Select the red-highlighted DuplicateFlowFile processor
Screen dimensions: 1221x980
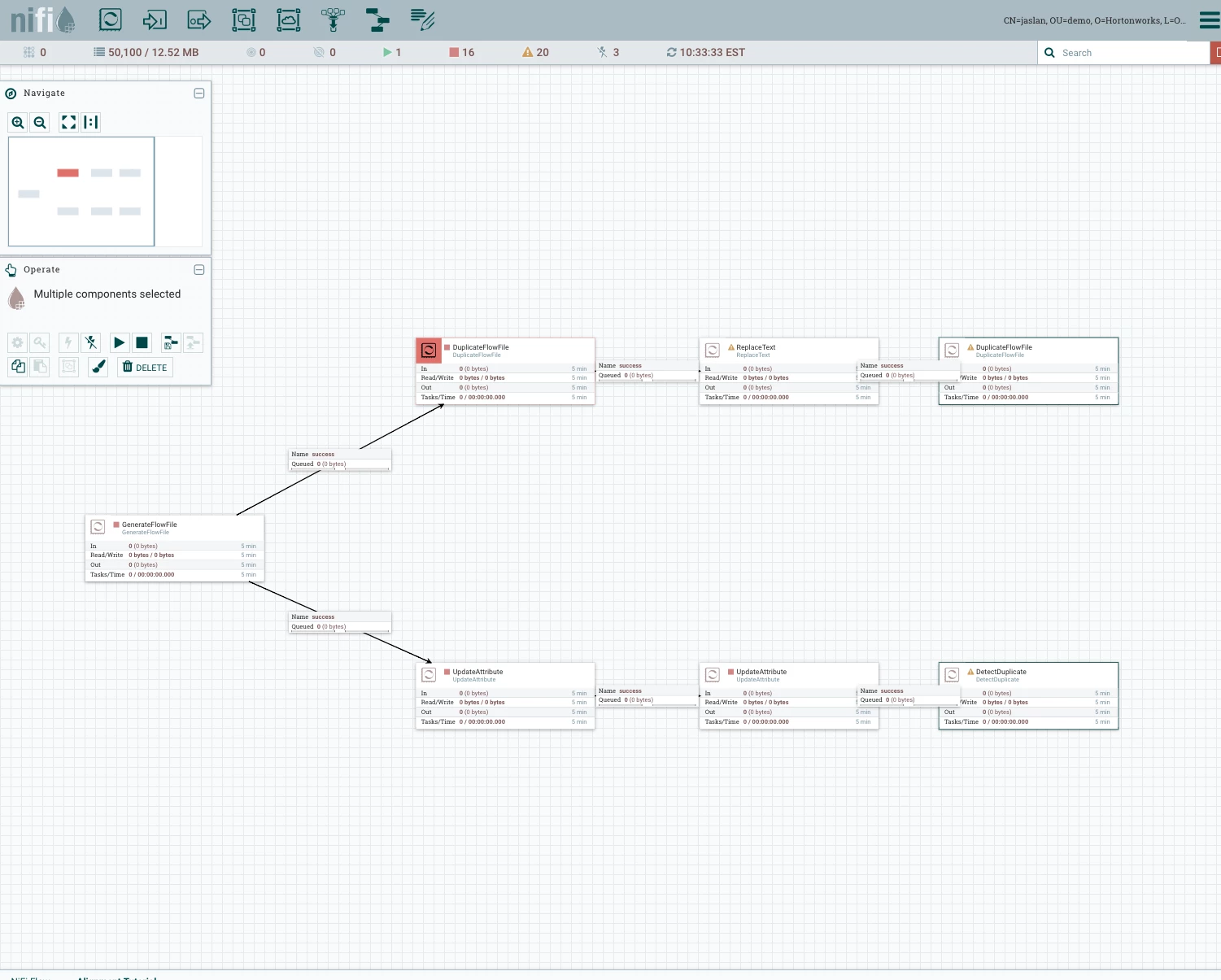click(505, 372)
